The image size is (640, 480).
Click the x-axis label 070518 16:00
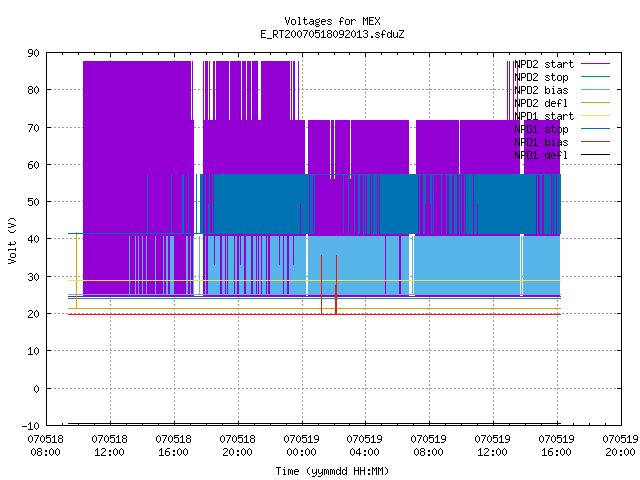pyautogui.click(x=174, y=446)
